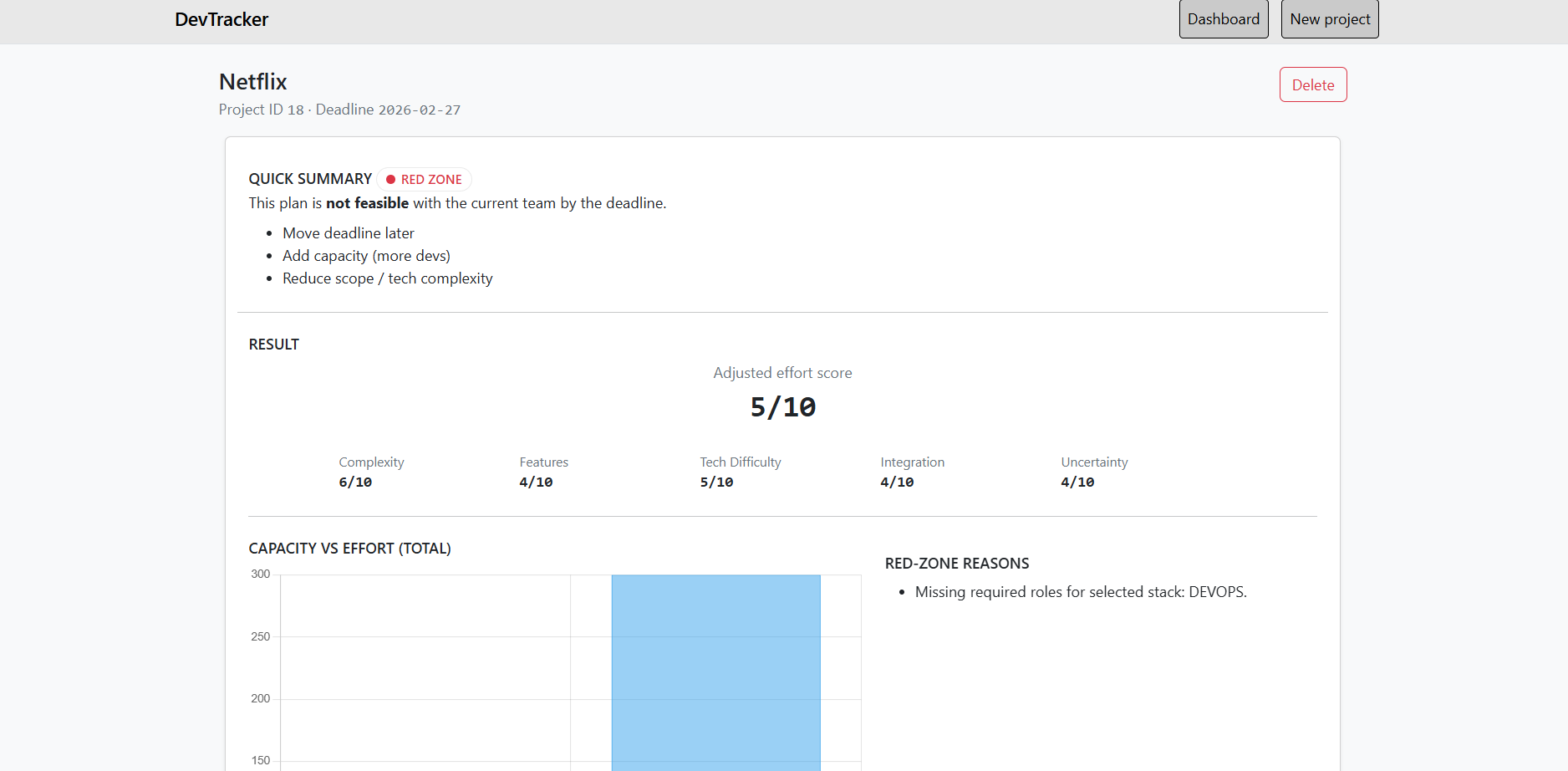Click the Uncertainty label
Screen dimensions: 1568x771
1094,462
